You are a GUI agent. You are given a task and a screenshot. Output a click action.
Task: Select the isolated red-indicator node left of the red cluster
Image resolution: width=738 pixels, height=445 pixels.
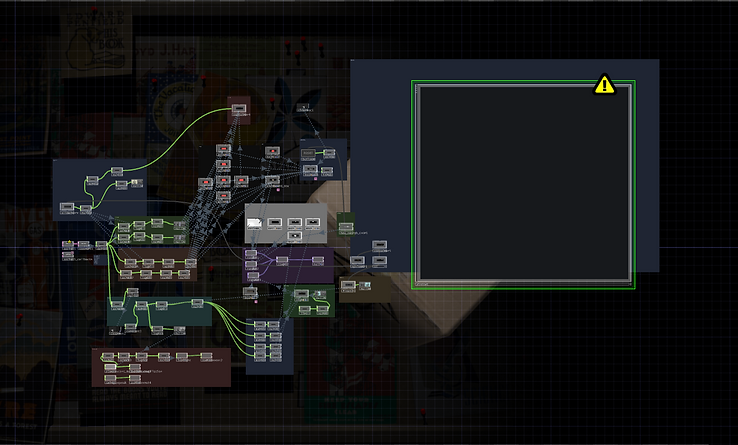206,182
